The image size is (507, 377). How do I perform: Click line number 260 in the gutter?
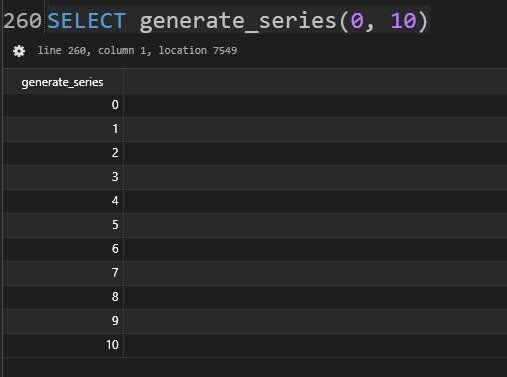click(22, 21)
